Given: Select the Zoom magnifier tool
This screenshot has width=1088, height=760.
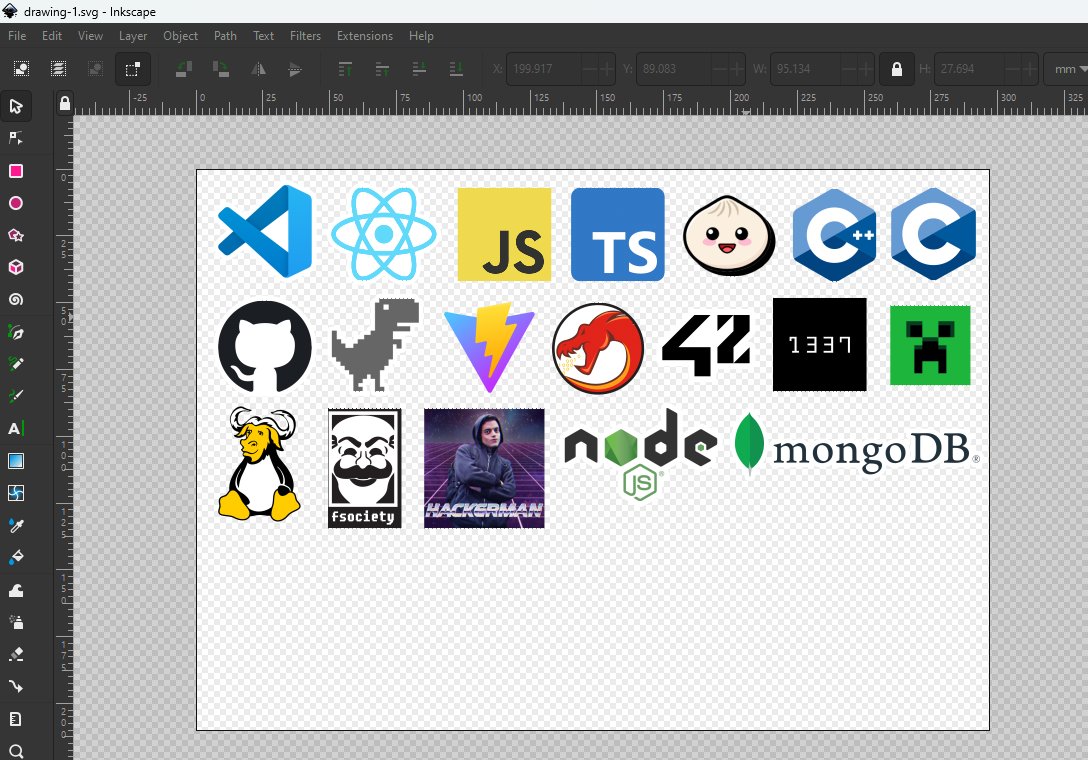Looking at the screenshot, I should pos(16,751).
